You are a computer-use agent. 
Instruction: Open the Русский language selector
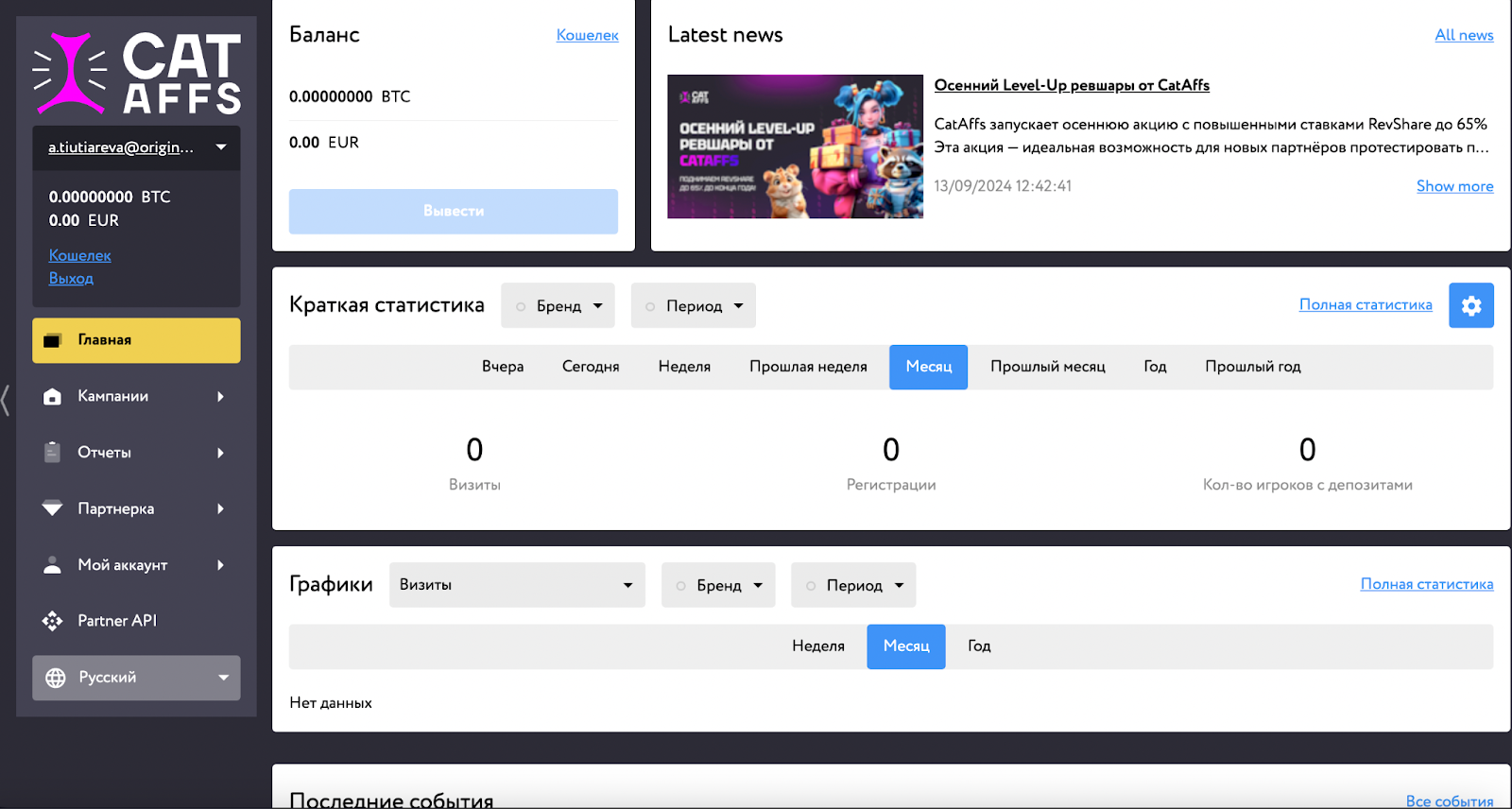136,678
